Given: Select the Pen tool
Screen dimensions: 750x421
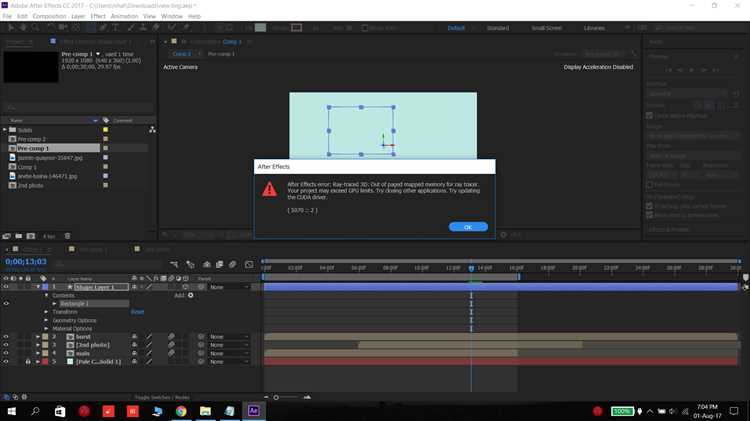Looking at the screenshot, I should coord(103,28).
